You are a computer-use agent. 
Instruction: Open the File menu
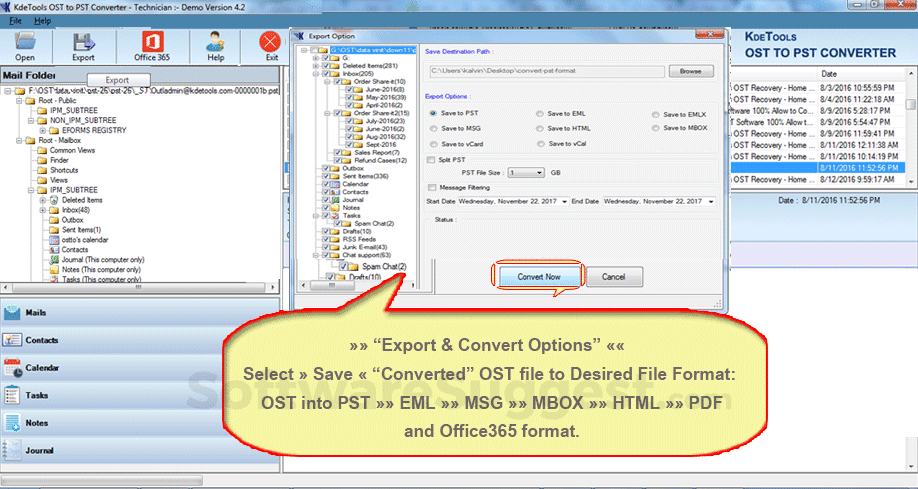pyautogui.click(x=15, y=20)
